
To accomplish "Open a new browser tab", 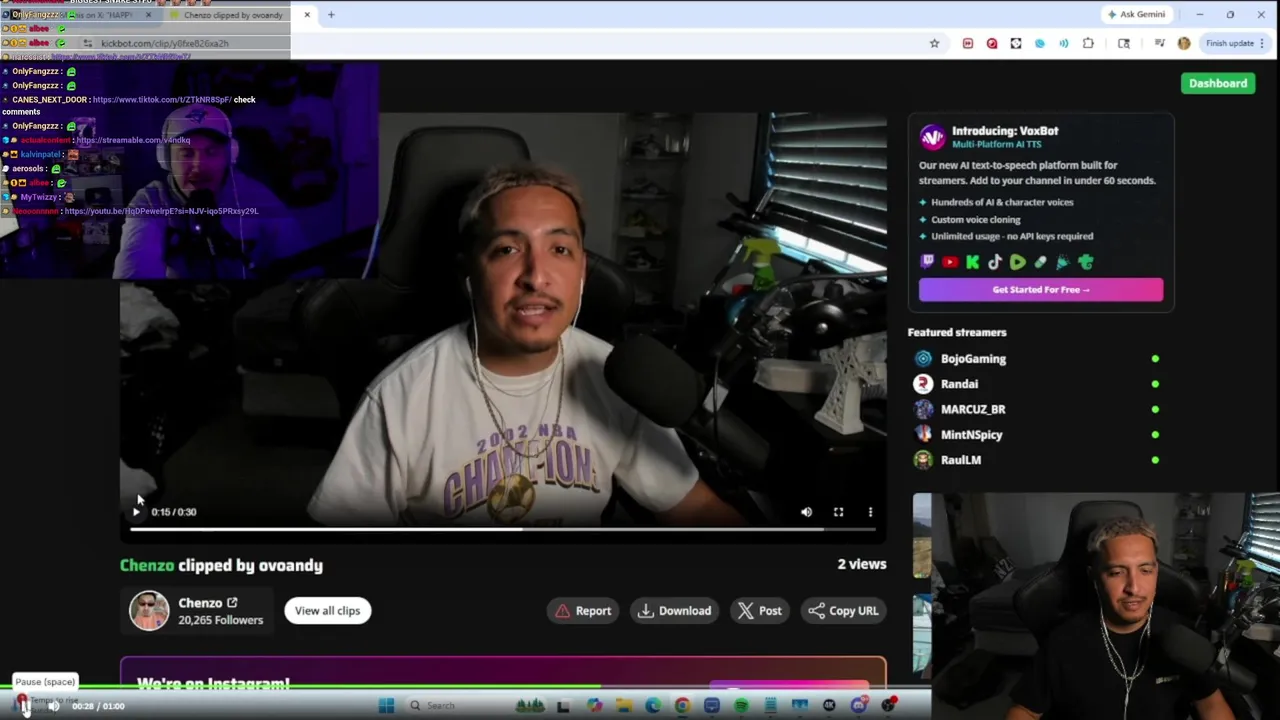I will tap(331, 15).
